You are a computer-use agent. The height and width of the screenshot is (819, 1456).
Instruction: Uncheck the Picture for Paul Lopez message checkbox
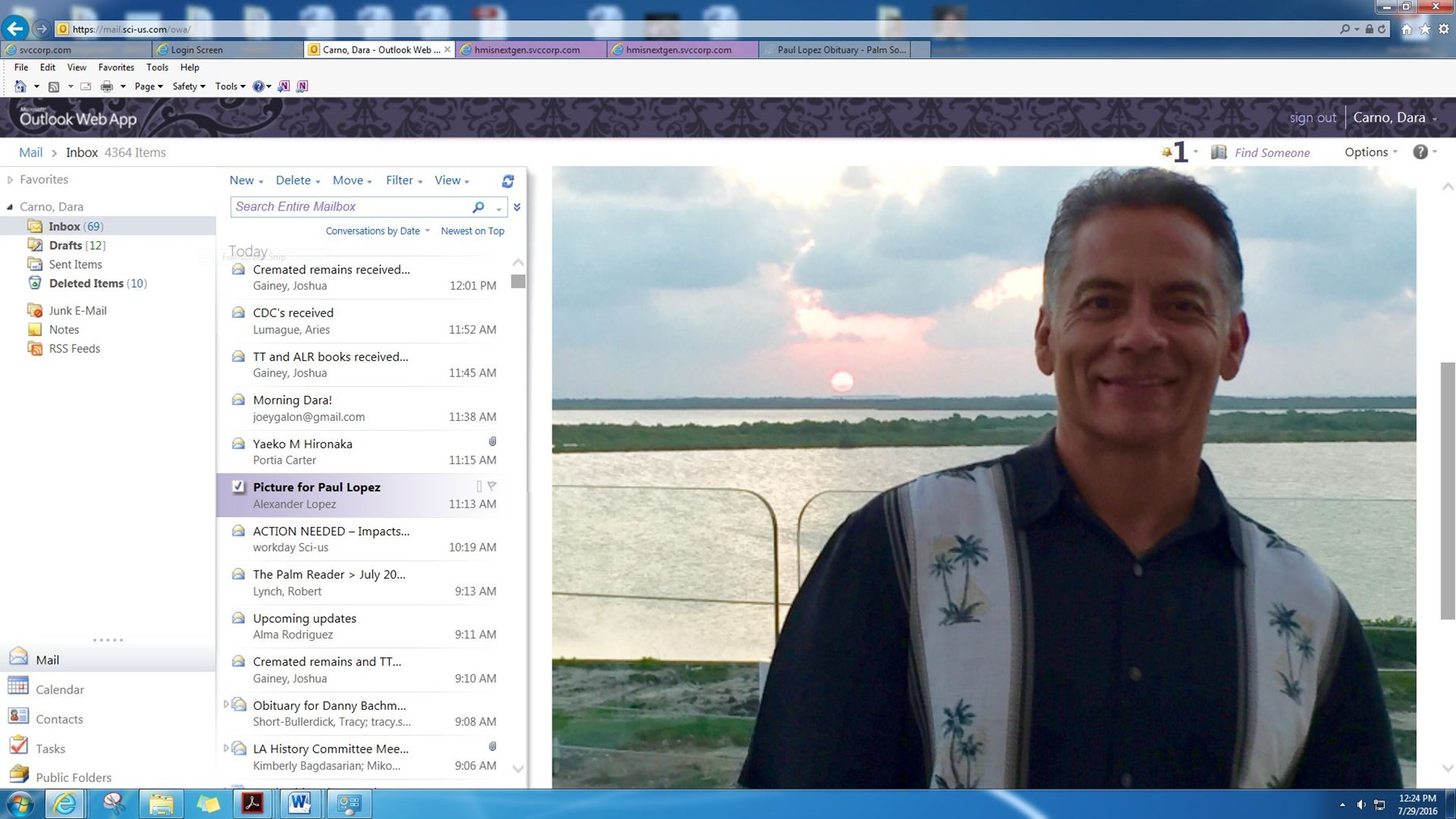tap(238, 486)
